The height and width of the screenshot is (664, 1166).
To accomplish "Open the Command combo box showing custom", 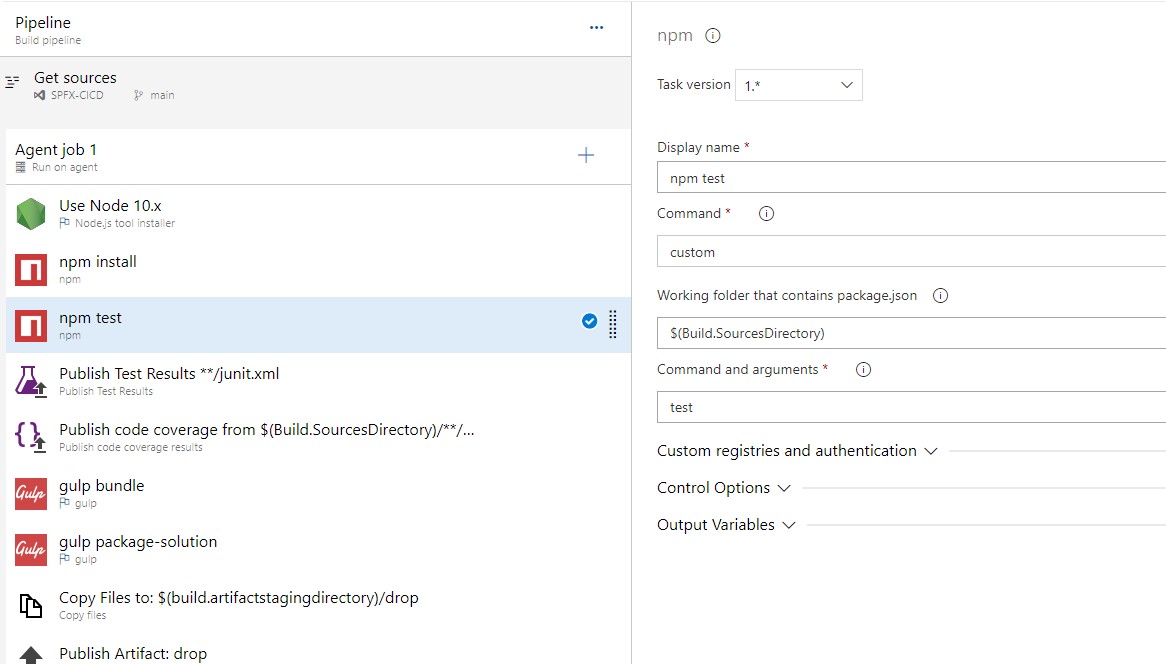I will tap(910, 252).
